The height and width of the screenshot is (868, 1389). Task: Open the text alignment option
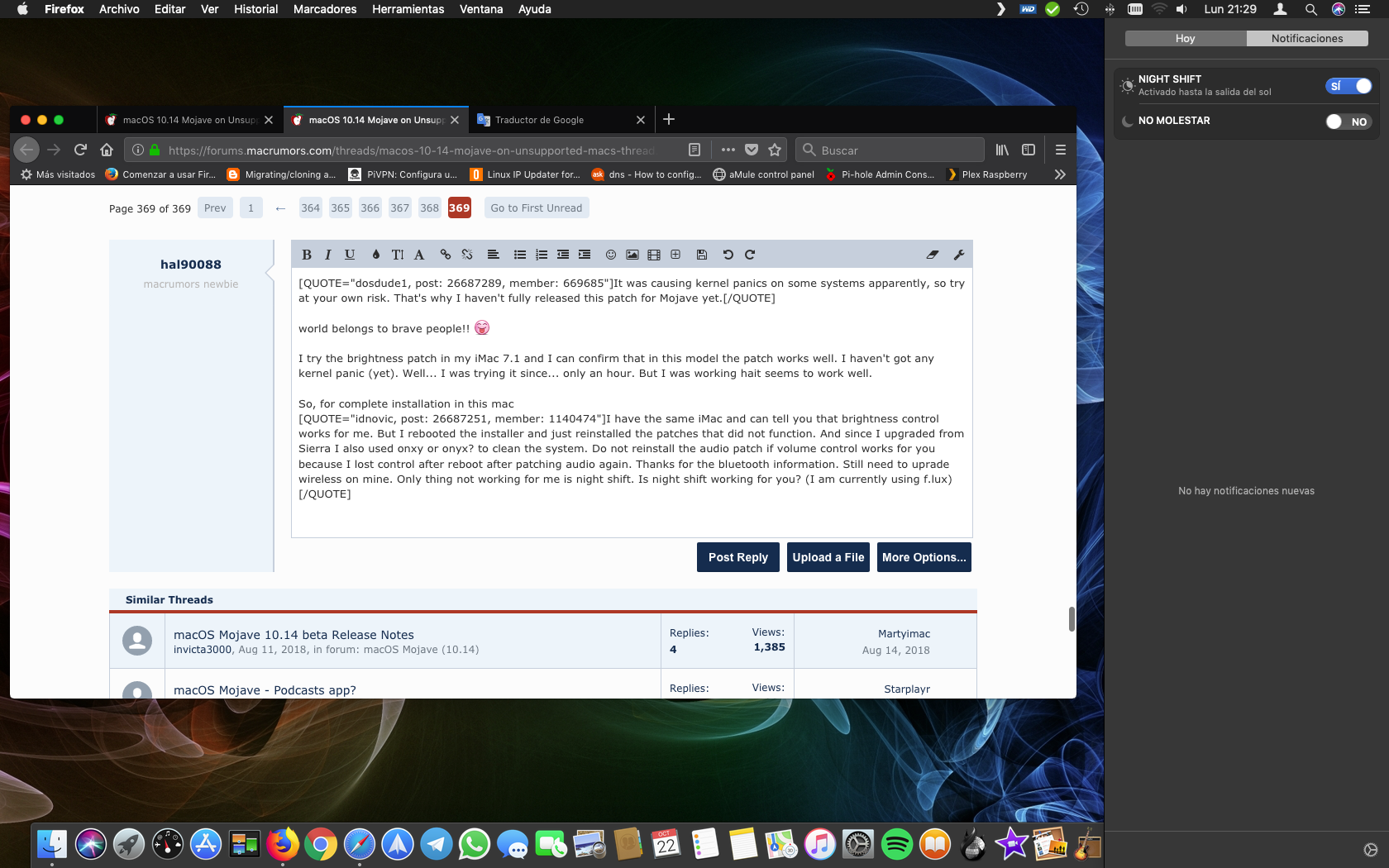494,255
